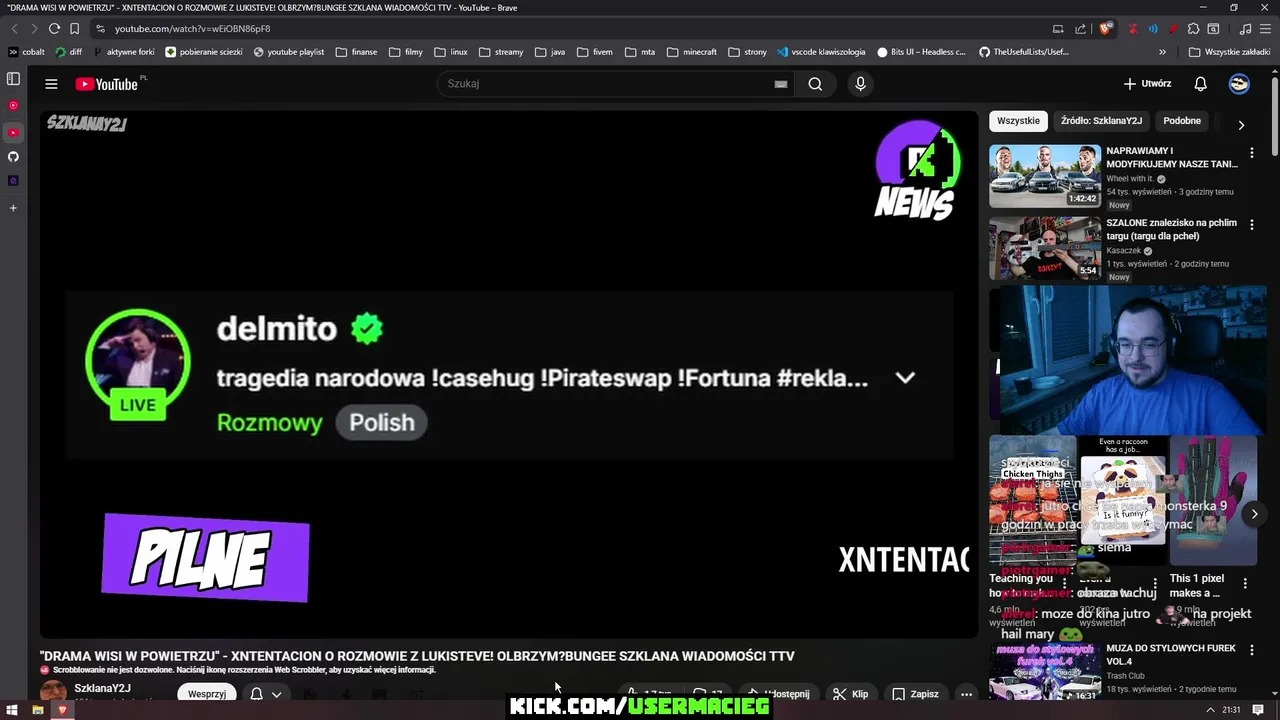
Task: Open the filmy bookmarks folder
Action: [406, 52]
